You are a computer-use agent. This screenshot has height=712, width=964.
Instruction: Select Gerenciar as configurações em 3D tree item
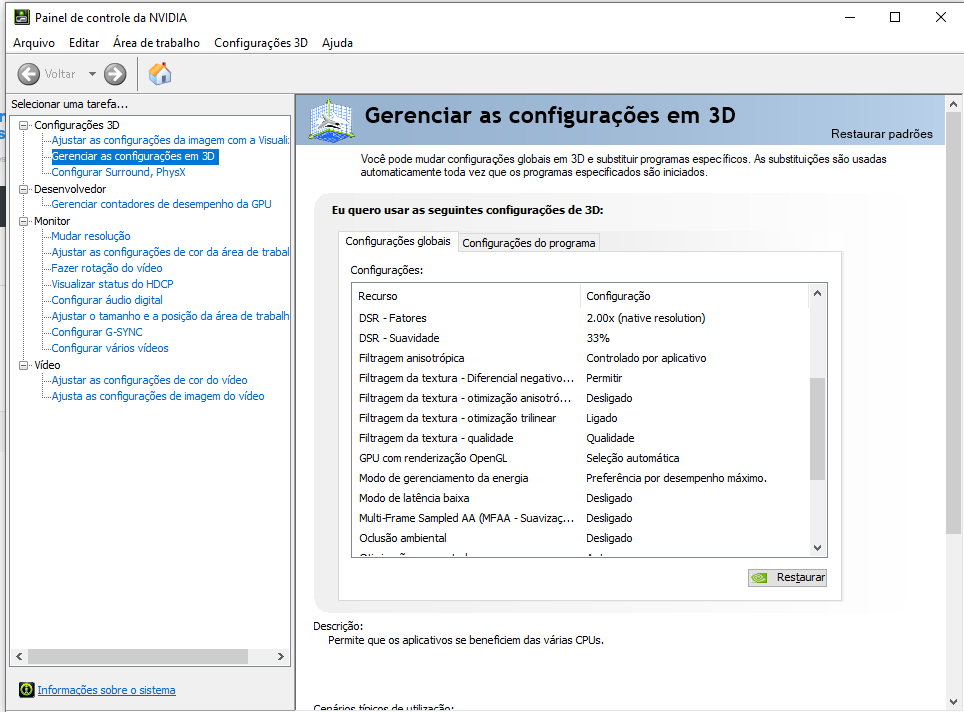click(133, 156)
